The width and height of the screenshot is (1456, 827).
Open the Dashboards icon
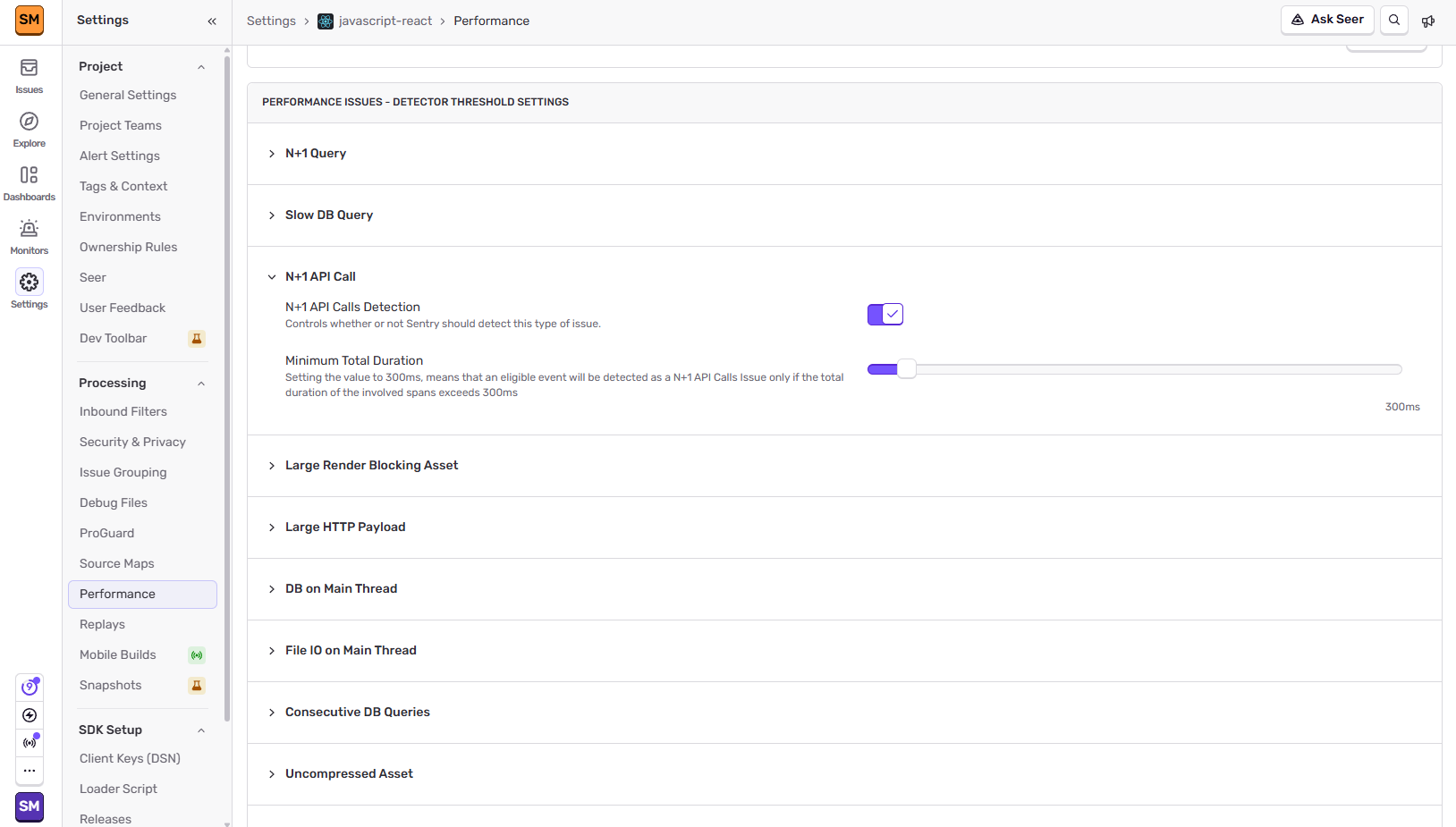[30, 175]
